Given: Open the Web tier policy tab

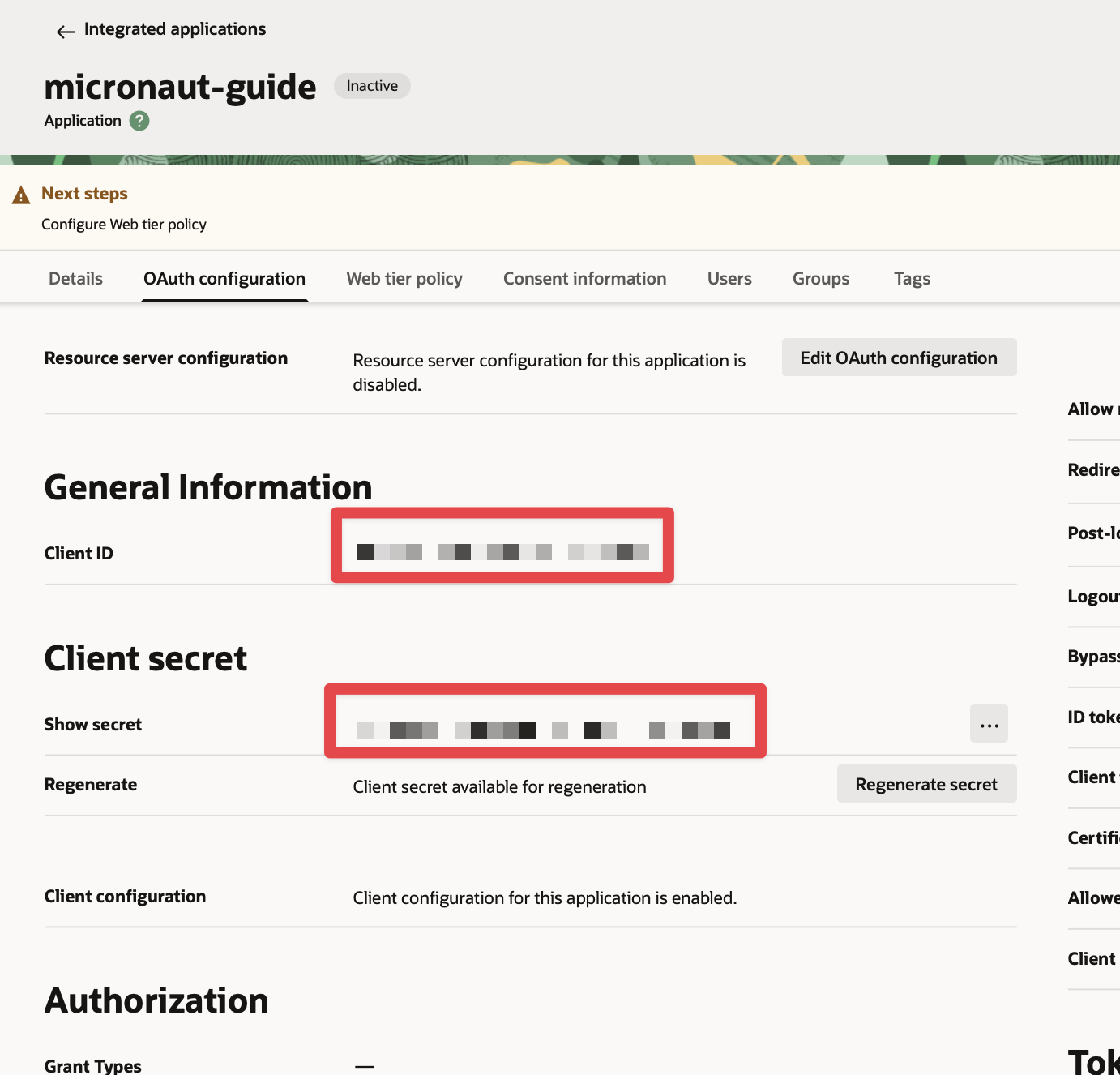Looking at the screenshot, I should pos(404,279).
